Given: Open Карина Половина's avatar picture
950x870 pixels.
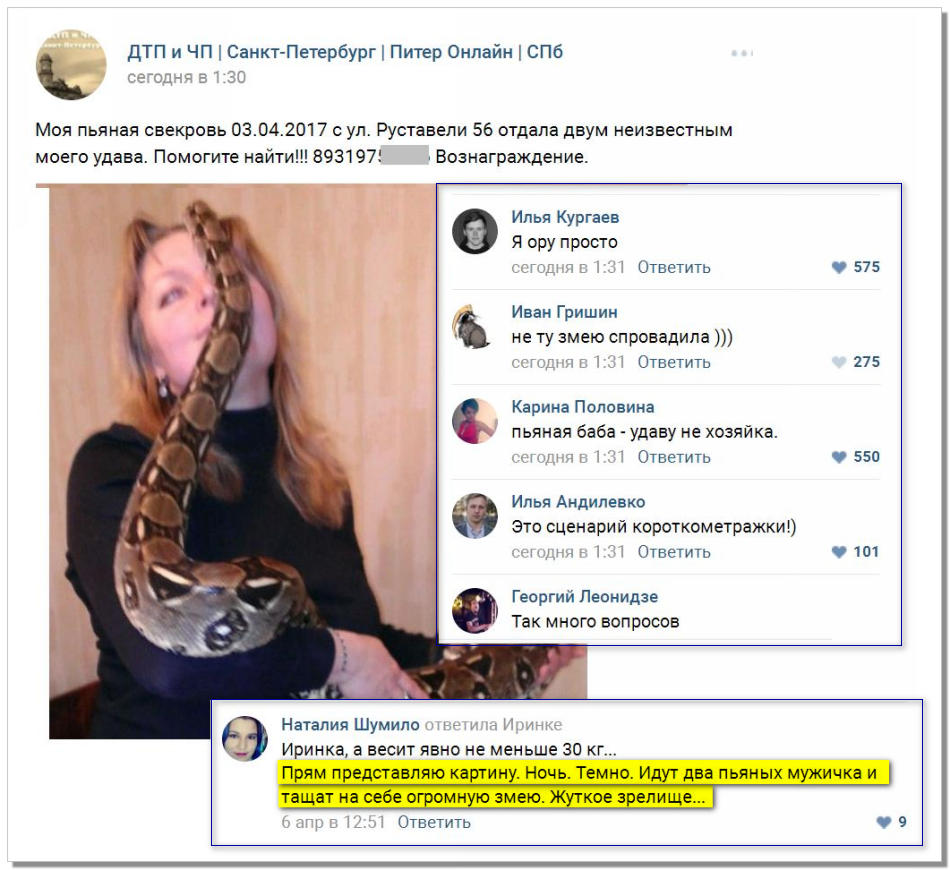Looking at the screenshot, I should [474, 421].
